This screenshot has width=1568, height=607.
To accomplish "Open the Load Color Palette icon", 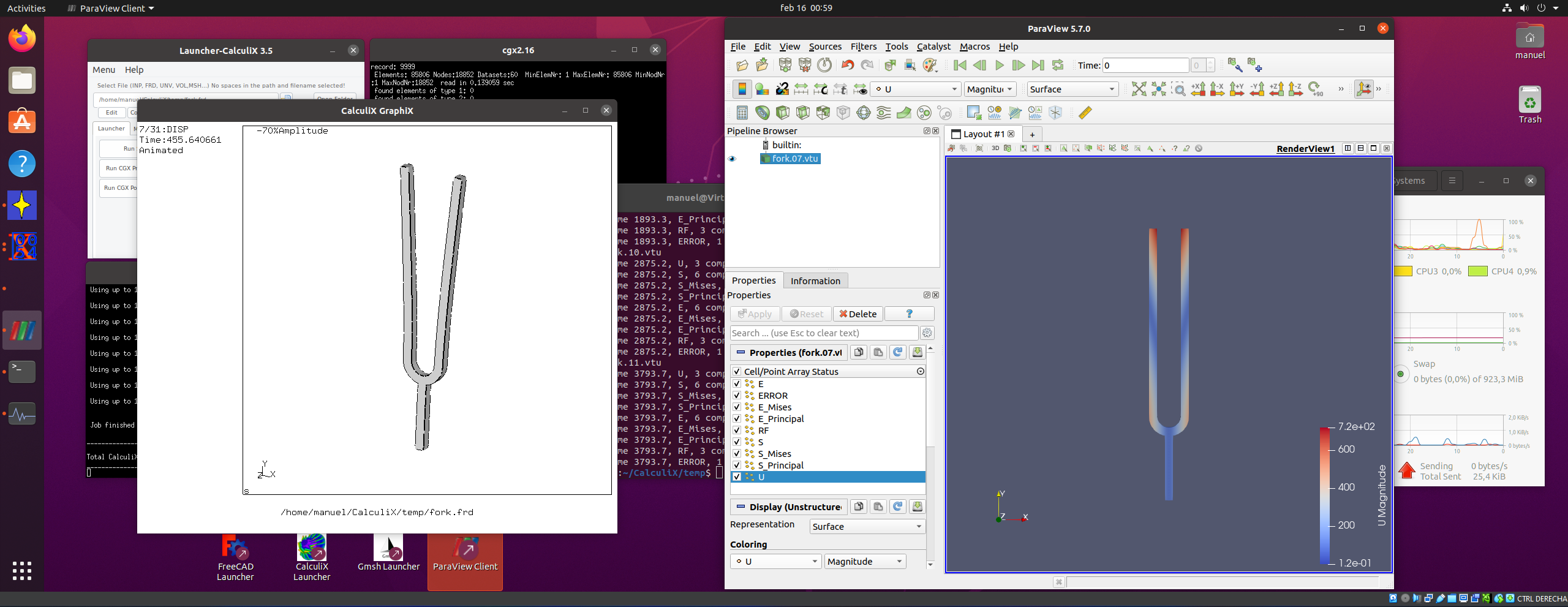I will [x=931, y=65].
